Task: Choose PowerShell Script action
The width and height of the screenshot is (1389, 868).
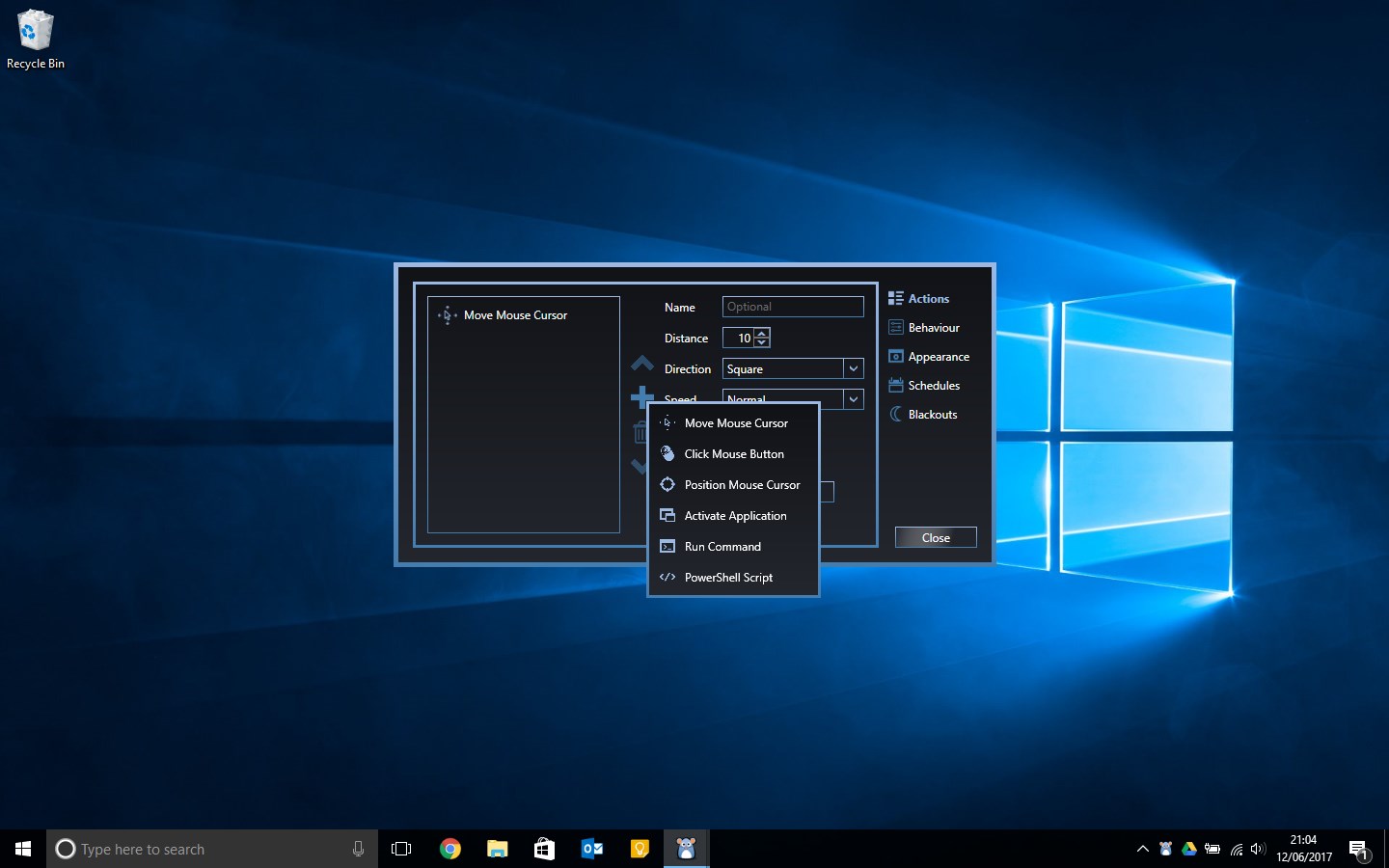Action: 728,577
